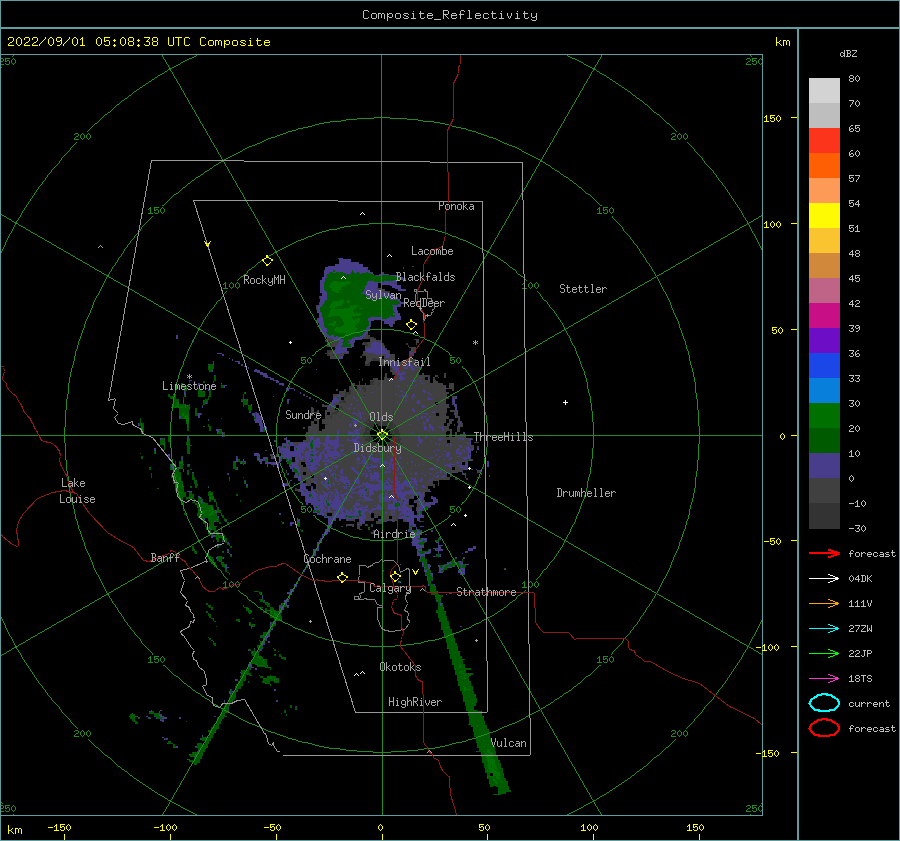Click the yellow diamond marker near RockyMH
This screenshot has width=900, height=841.
pos(267,261)
